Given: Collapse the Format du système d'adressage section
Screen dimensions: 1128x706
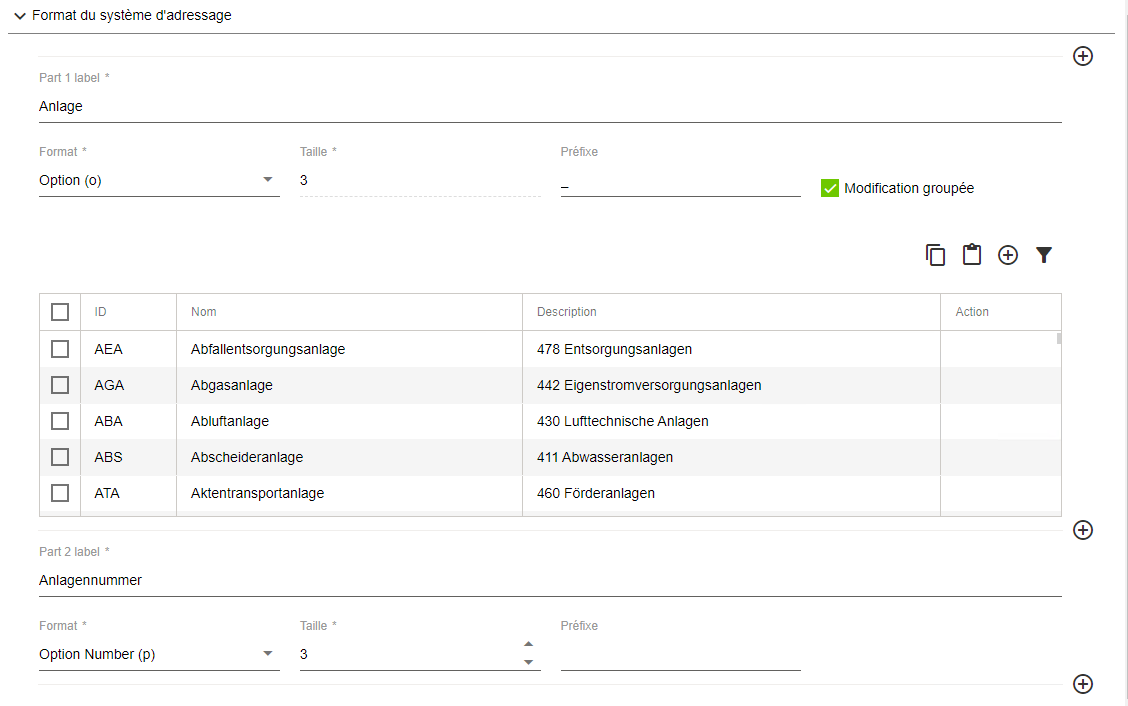Looking at the screenshot, I should tap(20, 15).
